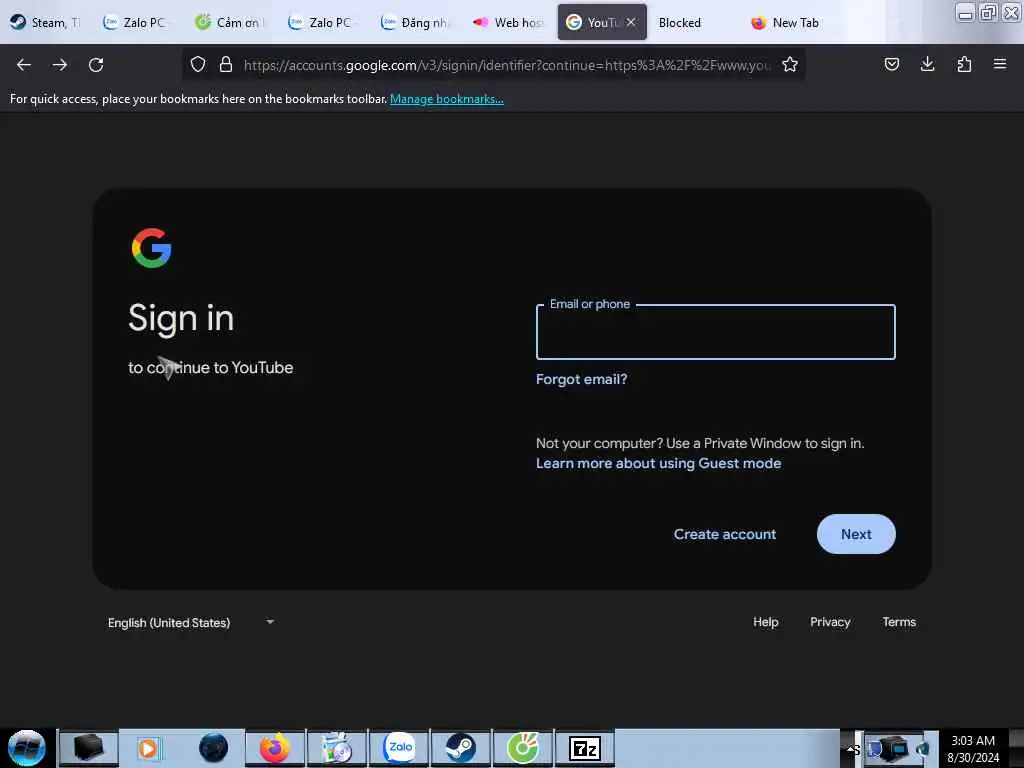Switch to the first Zalo PC tab
The image size is (1024, 768).
tap(135, 22)
